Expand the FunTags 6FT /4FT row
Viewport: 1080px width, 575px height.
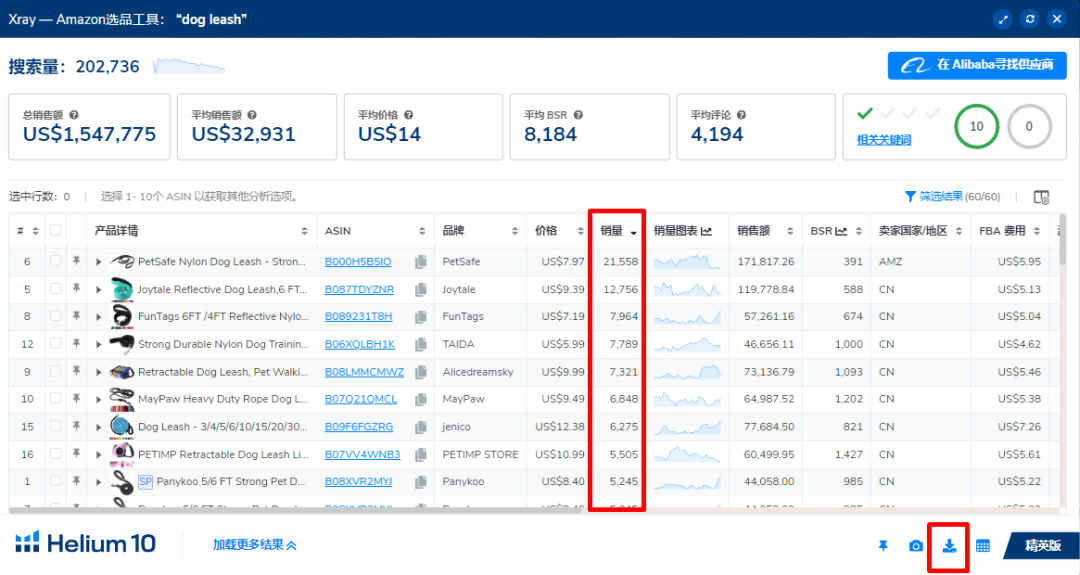coord(98,317)
